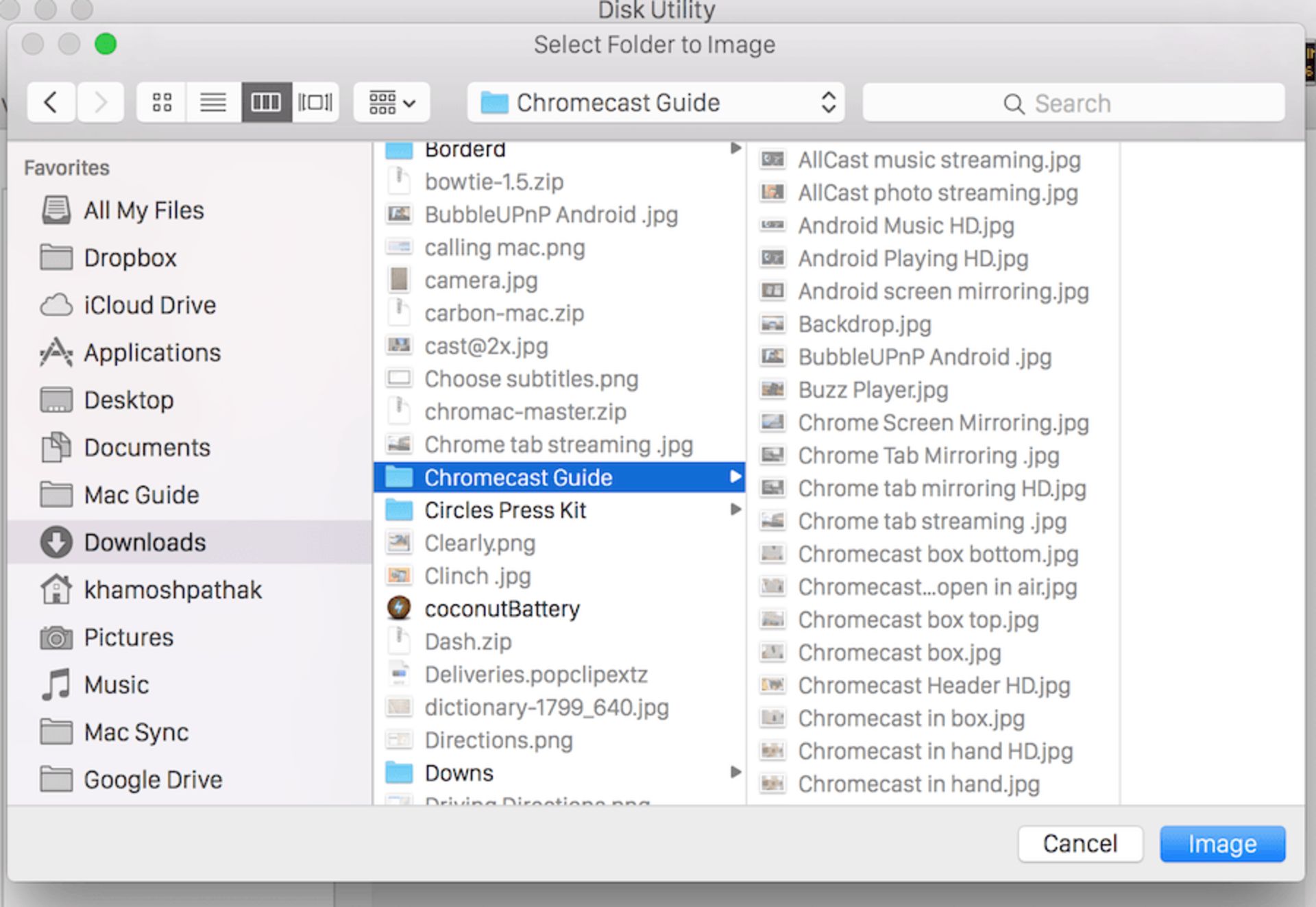Select Clinch .jpg file
Screen dimensions: 1316x907
(x=559, y=576)
